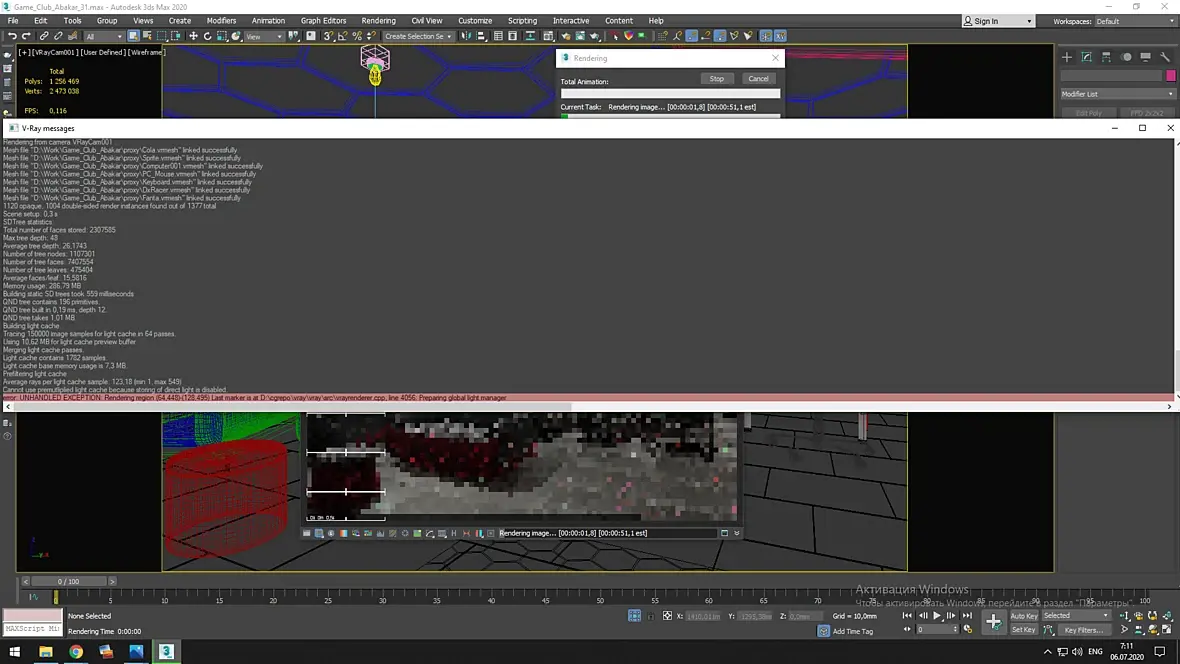
Task: Click the pink object color swatch
Action: coord(1170,76)
